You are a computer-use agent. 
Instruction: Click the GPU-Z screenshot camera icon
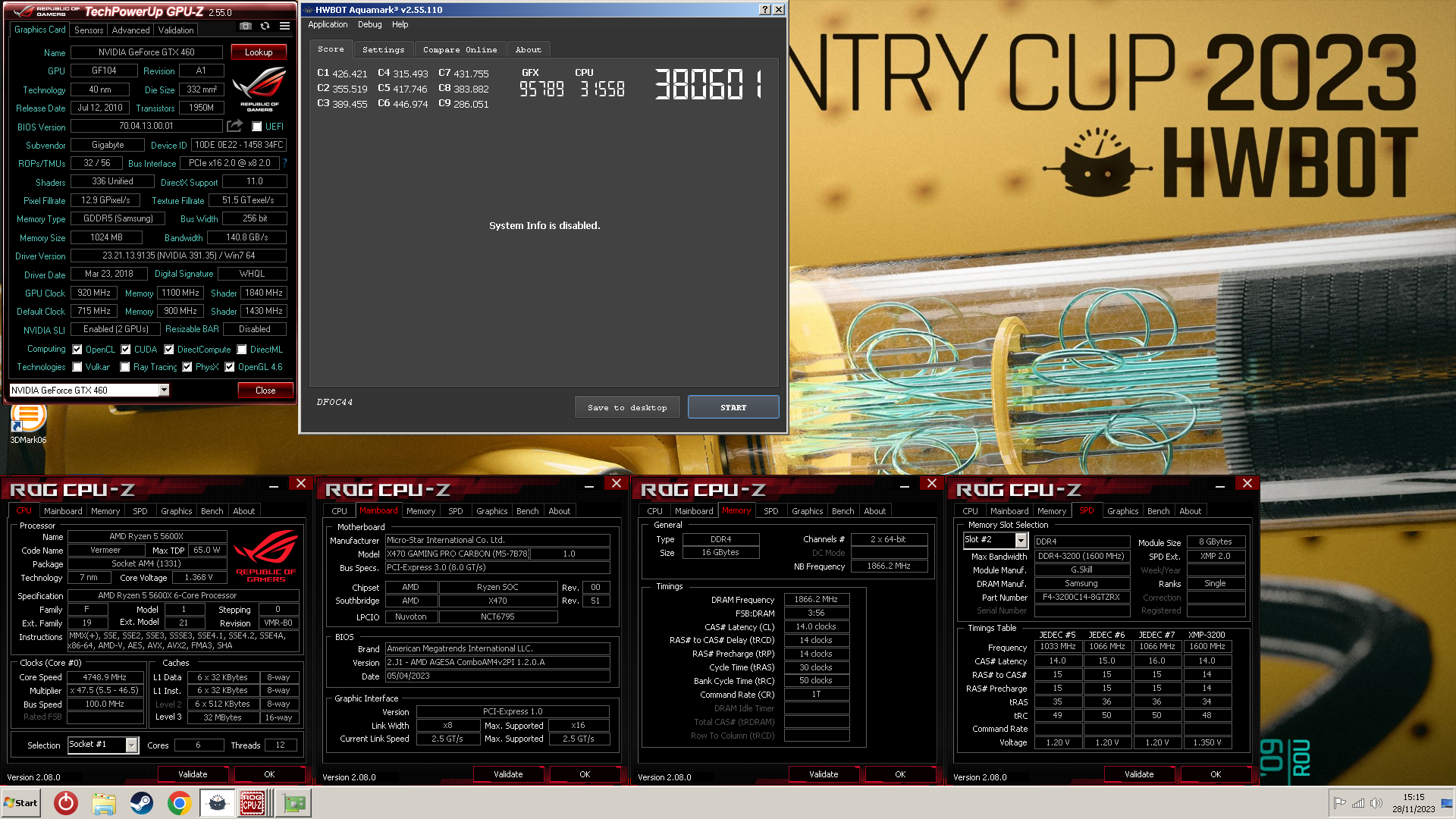245,26
